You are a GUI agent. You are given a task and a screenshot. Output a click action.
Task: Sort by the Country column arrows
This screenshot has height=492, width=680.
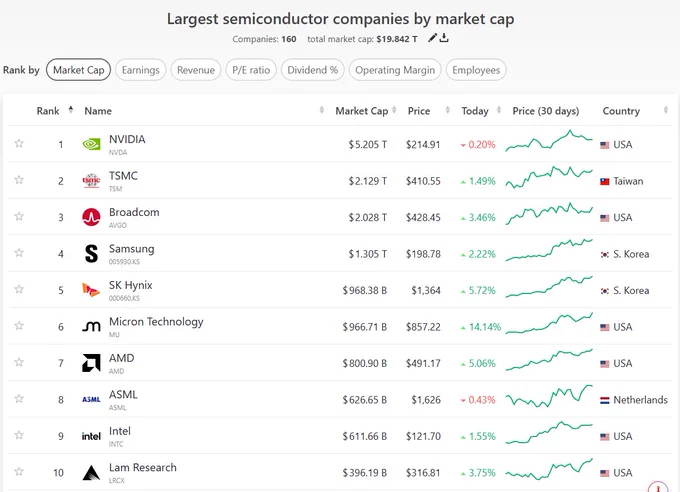666,110
